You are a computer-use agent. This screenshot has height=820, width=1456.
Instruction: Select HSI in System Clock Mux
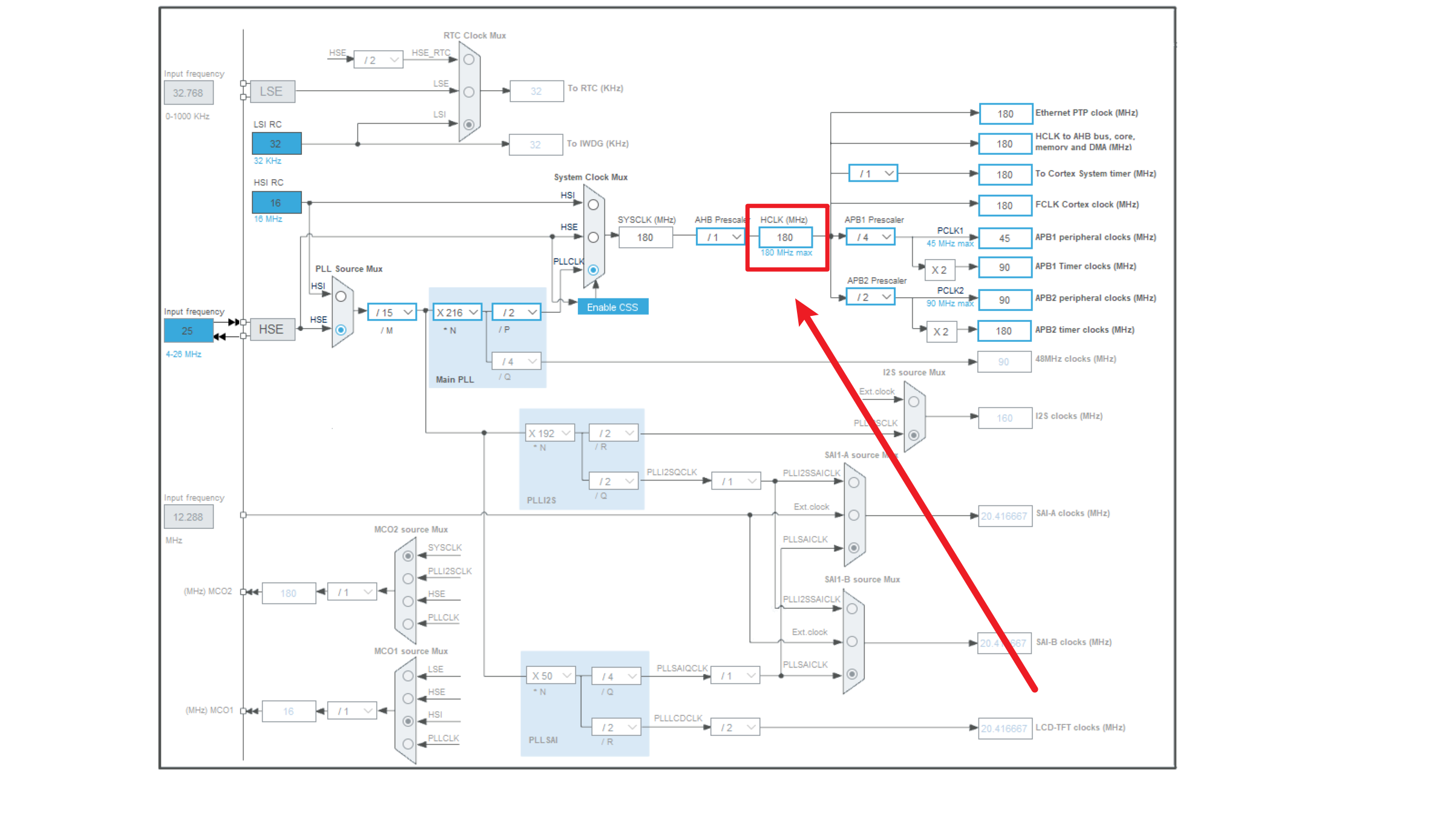pos(593,205)
